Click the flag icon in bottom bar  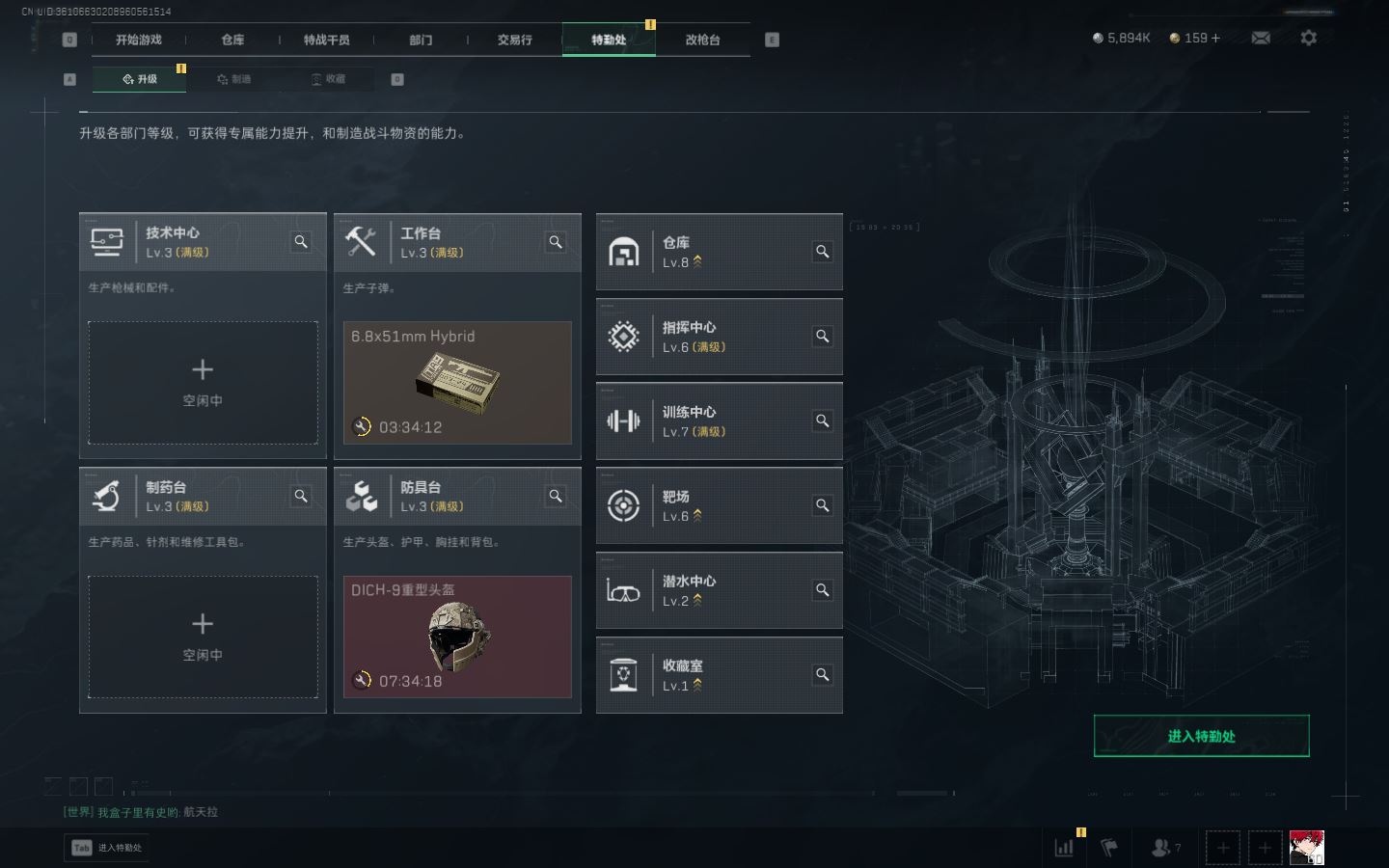(1109, 848)
